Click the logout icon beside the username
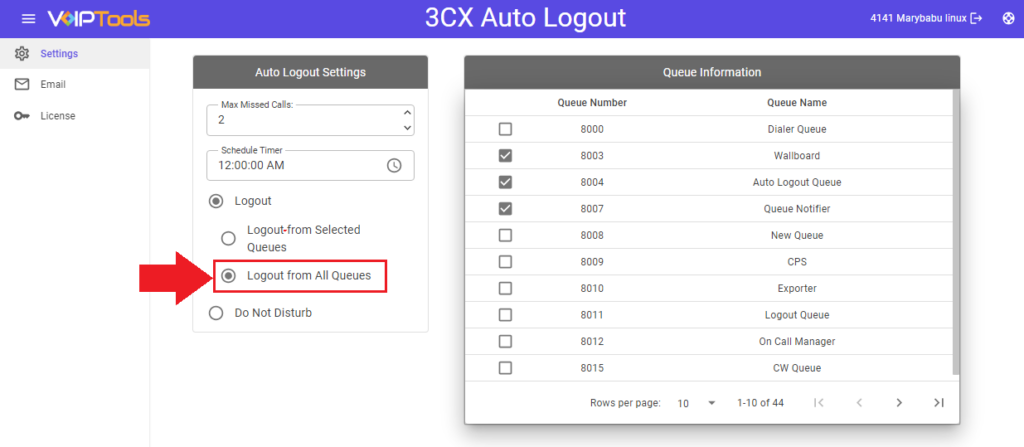The width and height of the screenshot is (1024, 447). [x=977, y=19]
